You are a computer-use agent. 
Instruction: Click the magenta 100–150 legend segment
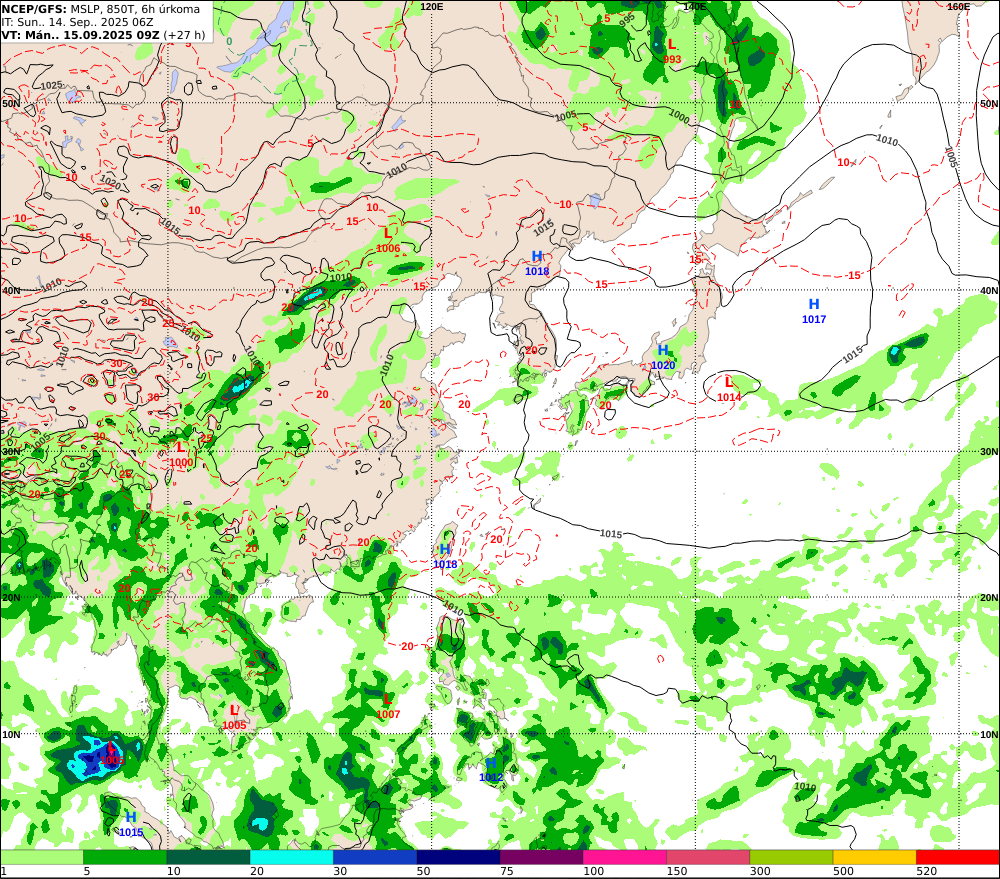pyautogui.click(x=625, y=857)
